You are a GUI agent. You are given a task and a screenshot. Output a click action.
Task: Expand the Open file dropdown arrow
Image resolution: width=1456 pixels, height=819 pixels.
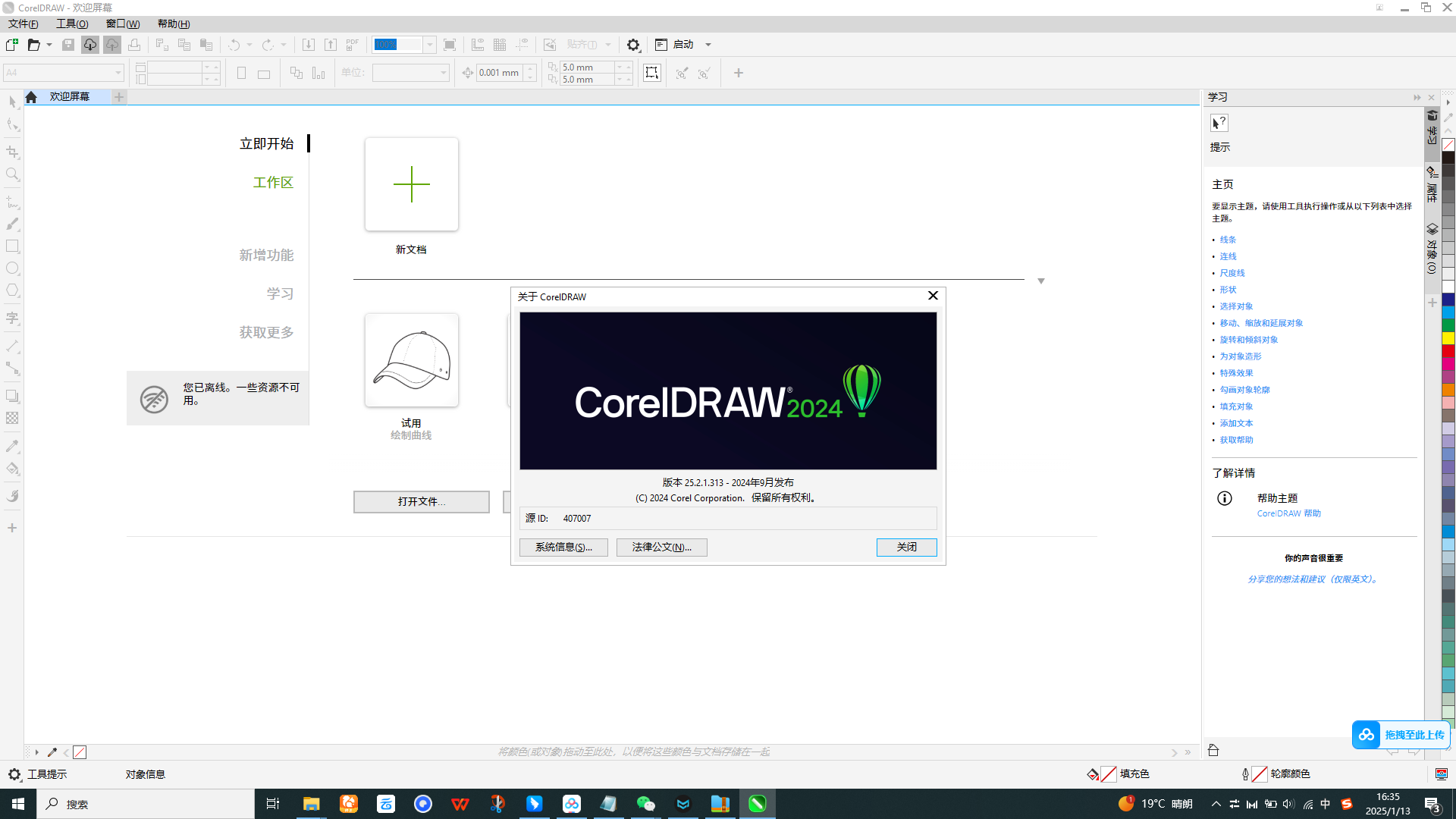(49, 45)
